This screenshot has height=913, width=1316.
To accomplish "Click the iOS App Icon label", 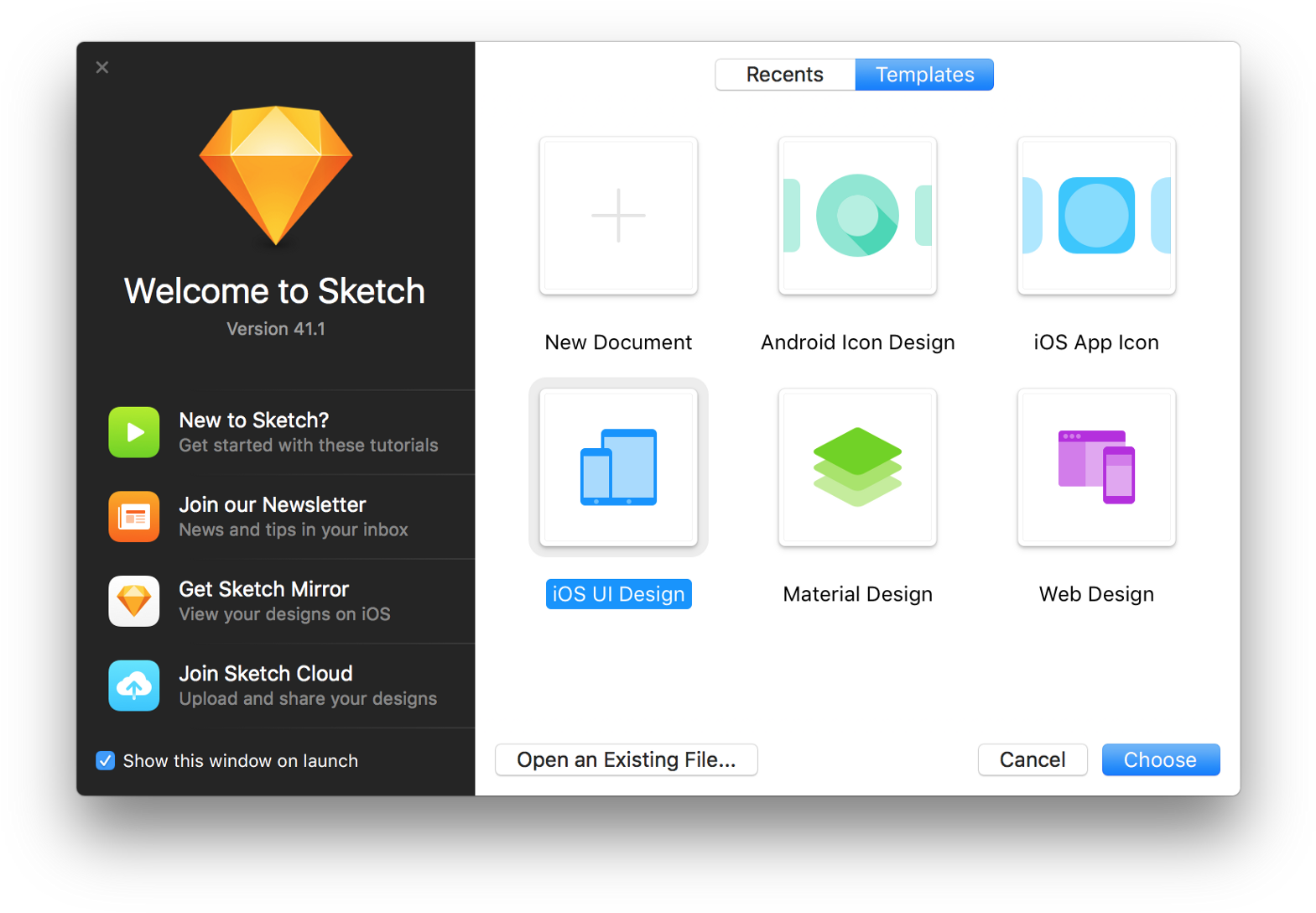I will tap(1096, 342).
